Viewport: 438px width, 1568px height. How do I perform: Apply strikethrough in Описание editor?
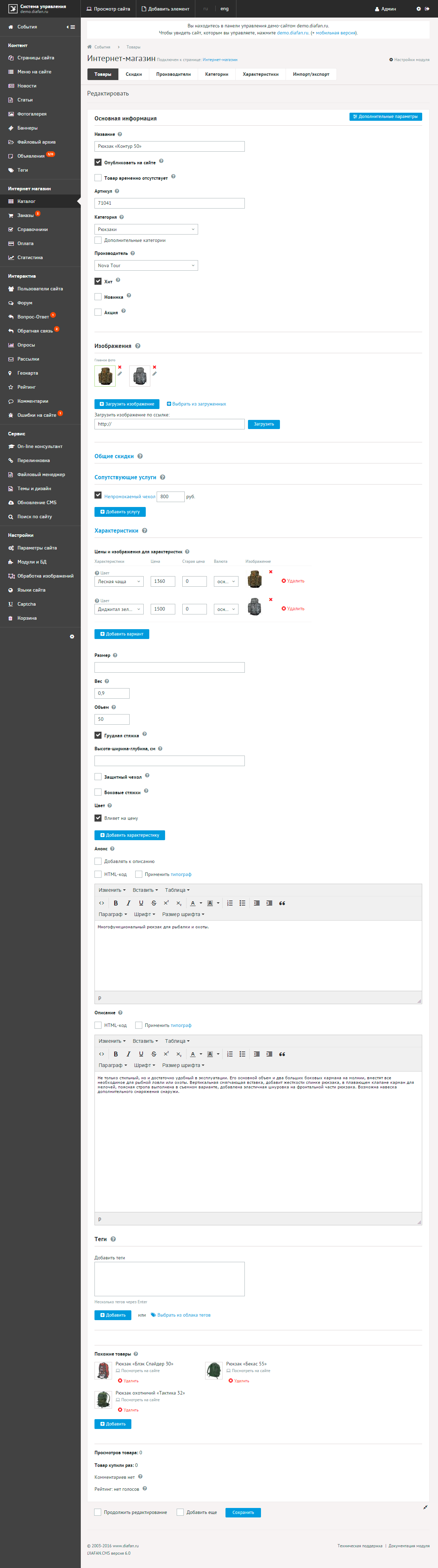[153, 1054]
